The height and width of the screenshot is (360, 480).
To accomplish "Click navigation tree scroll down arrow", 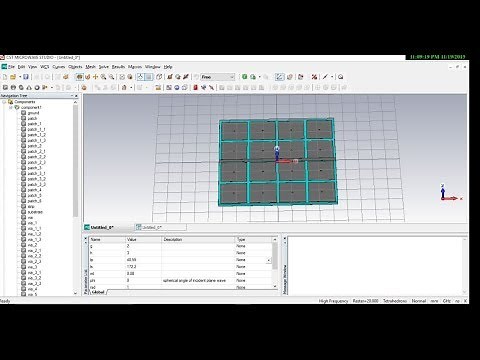I will coord(75,293).
